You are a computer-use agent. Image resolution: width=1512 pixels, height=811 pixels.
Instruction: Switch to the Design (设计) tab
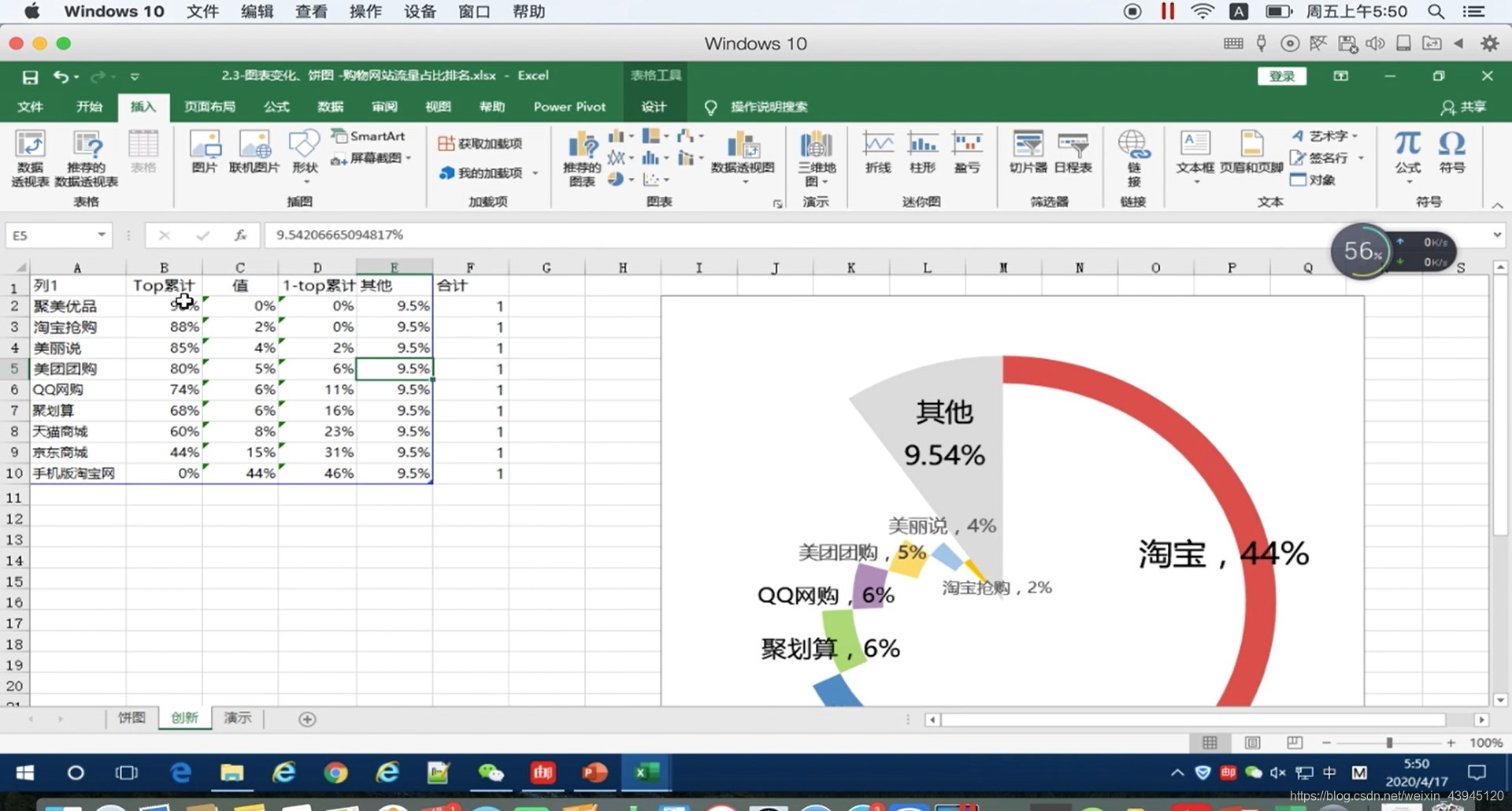pyautogui.click(x=653, y=107)
